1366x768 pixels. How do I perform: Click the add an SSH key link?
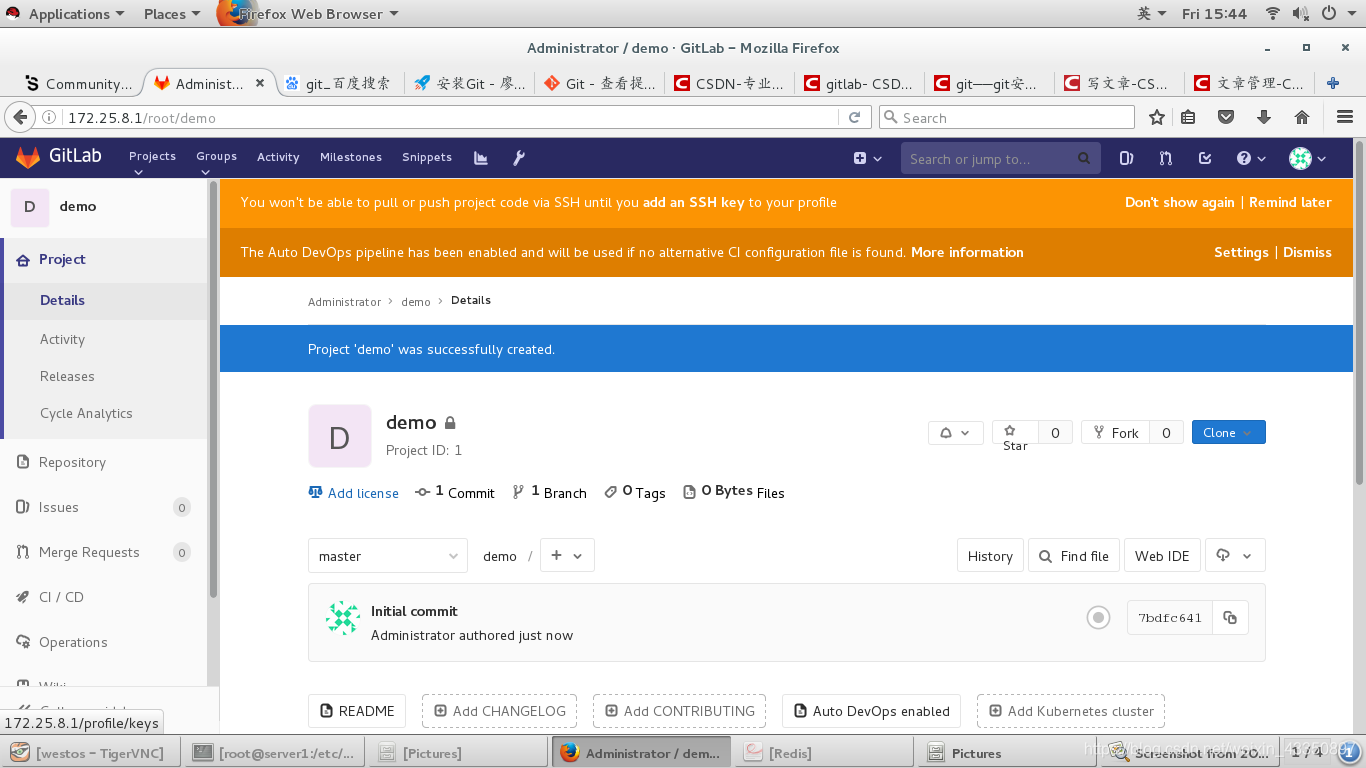693,202
